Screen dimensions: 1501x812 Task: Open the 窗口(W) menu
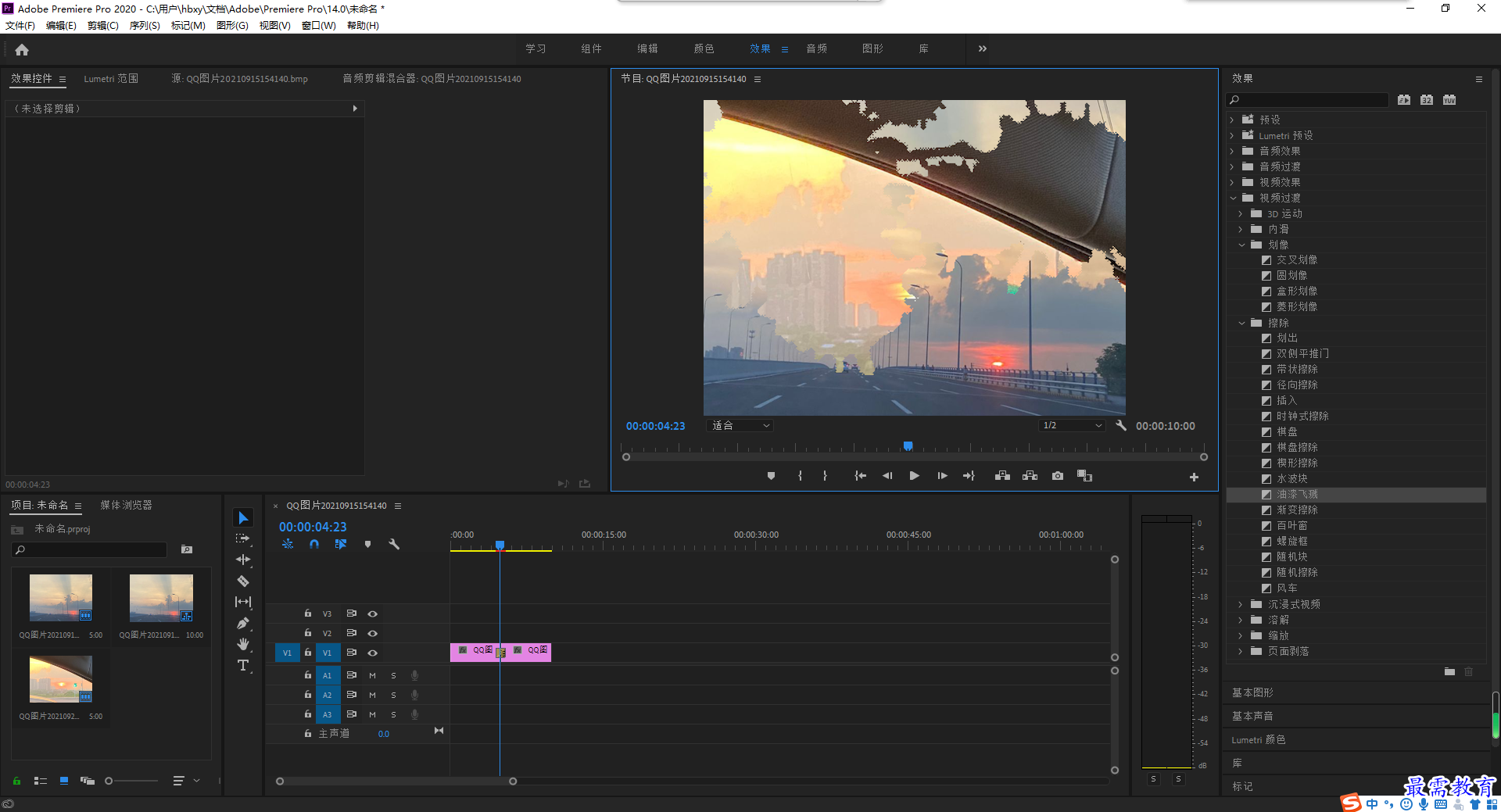point(318,26)
